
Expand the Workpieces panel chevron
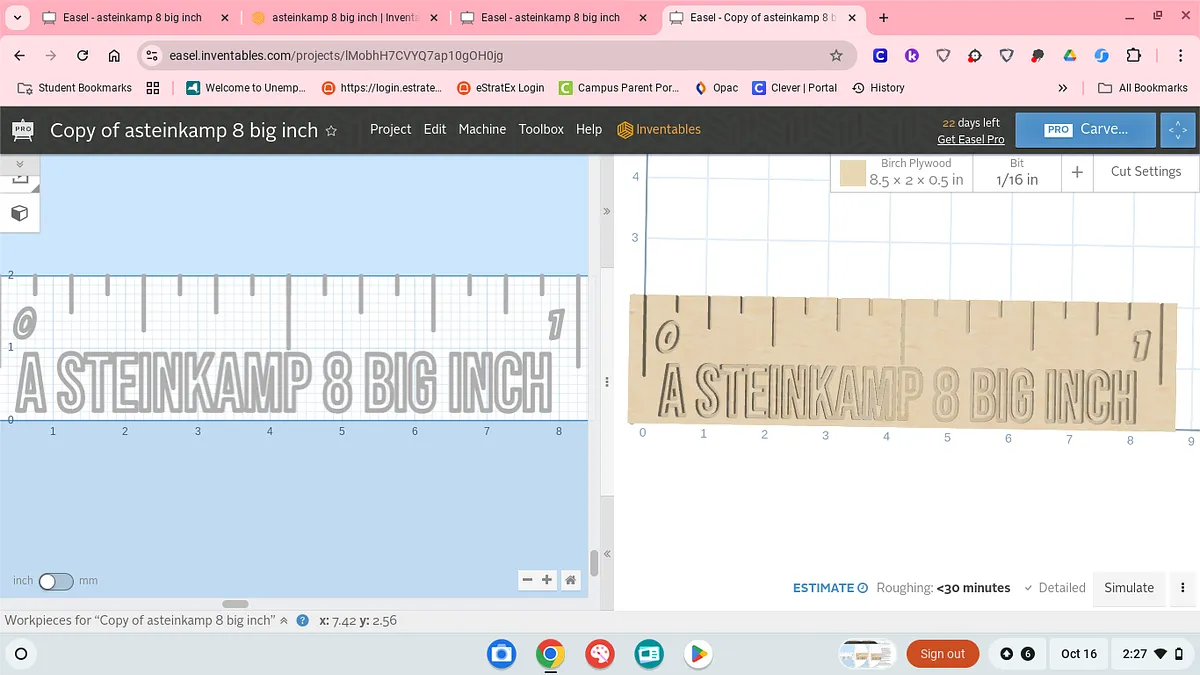(284, 620)
